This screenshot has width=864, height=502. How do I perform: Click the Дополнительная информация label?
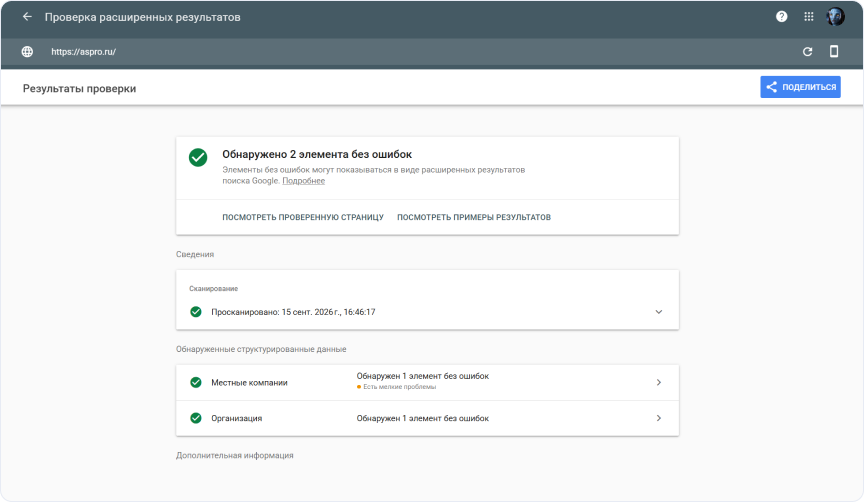coord(235,456)
